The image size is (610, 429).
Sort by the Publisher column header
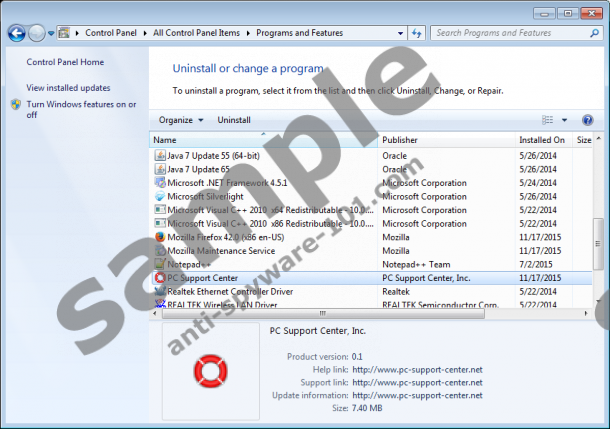tap(400, 140)
